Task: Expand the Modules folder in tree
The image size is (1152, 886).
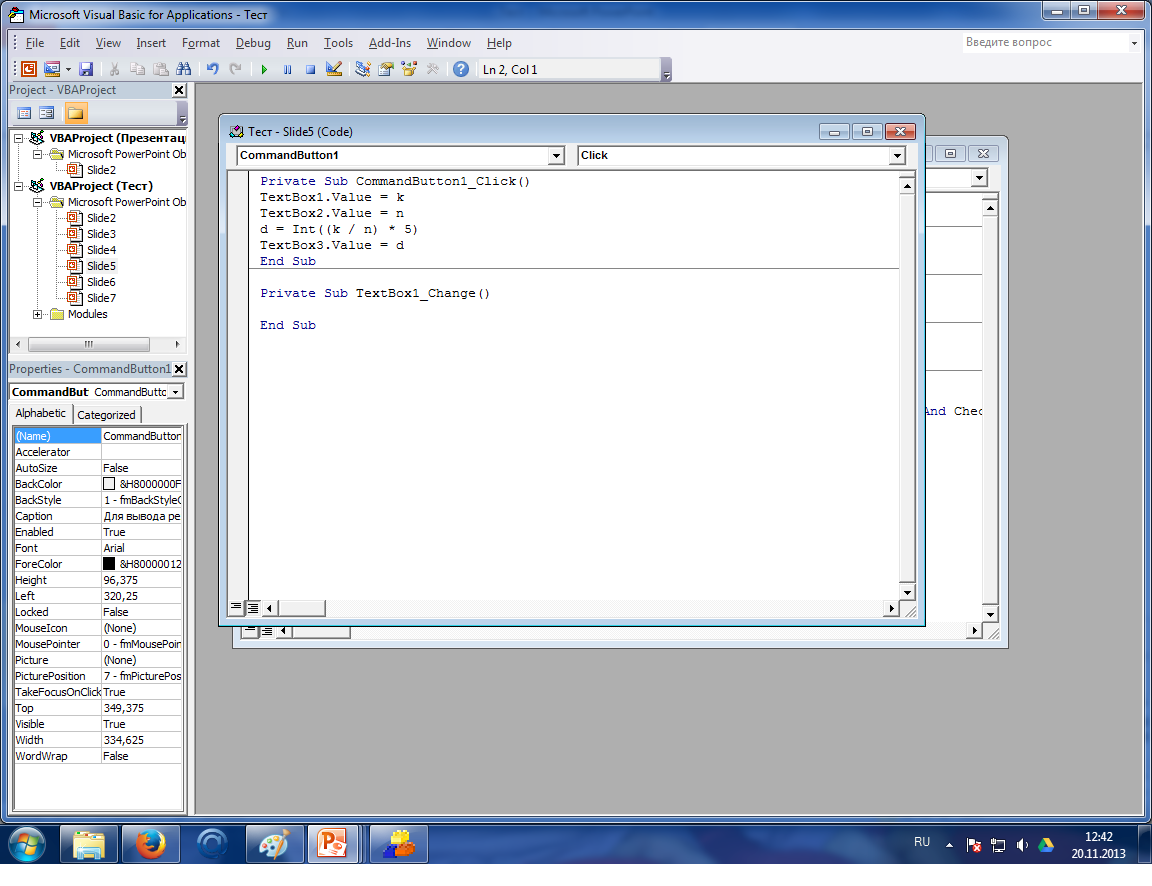Action: pyautogui.click(x=37, y=314)
